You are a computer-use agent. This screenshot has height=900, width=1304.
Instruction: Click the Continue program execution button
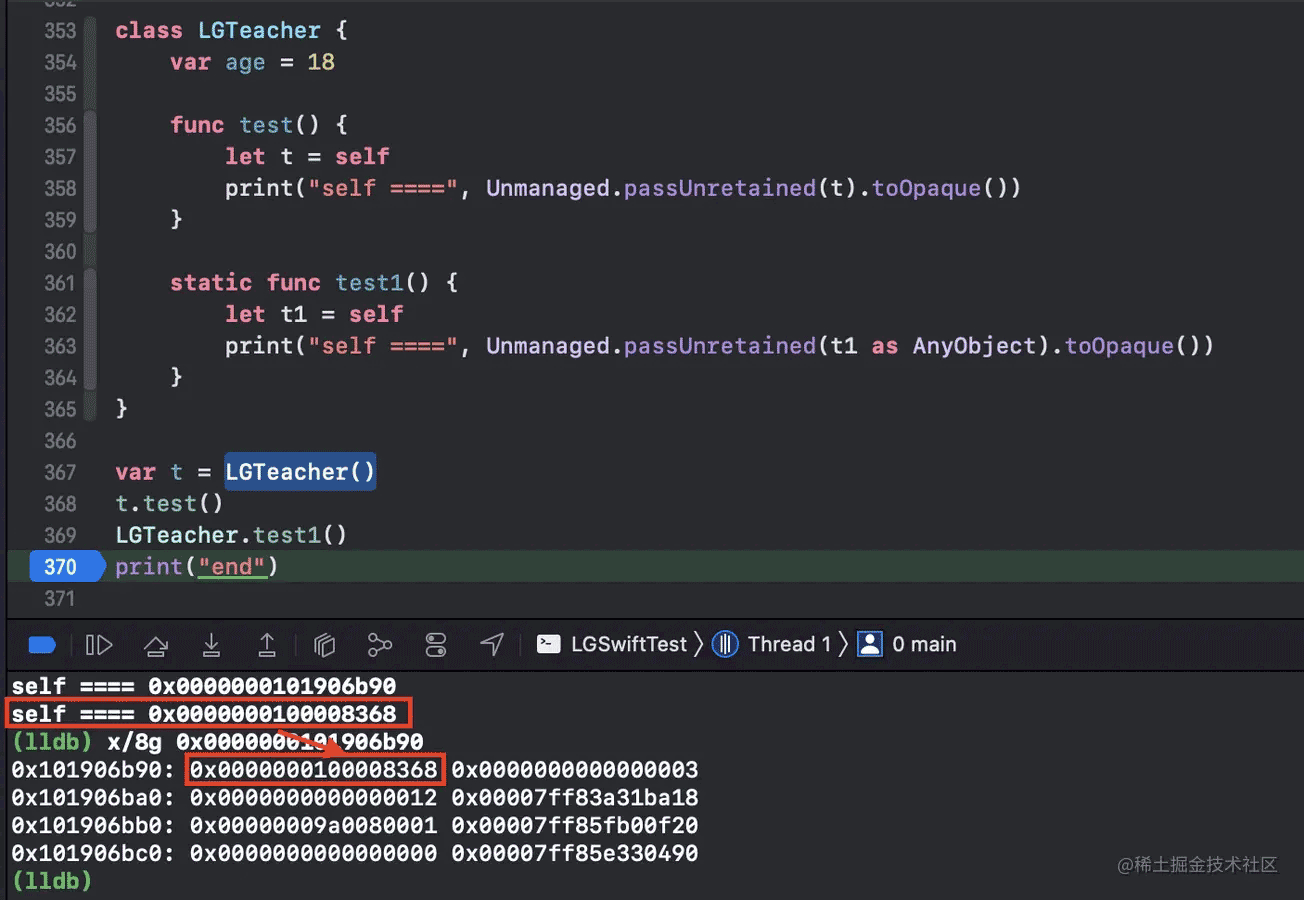click(99, 645)
